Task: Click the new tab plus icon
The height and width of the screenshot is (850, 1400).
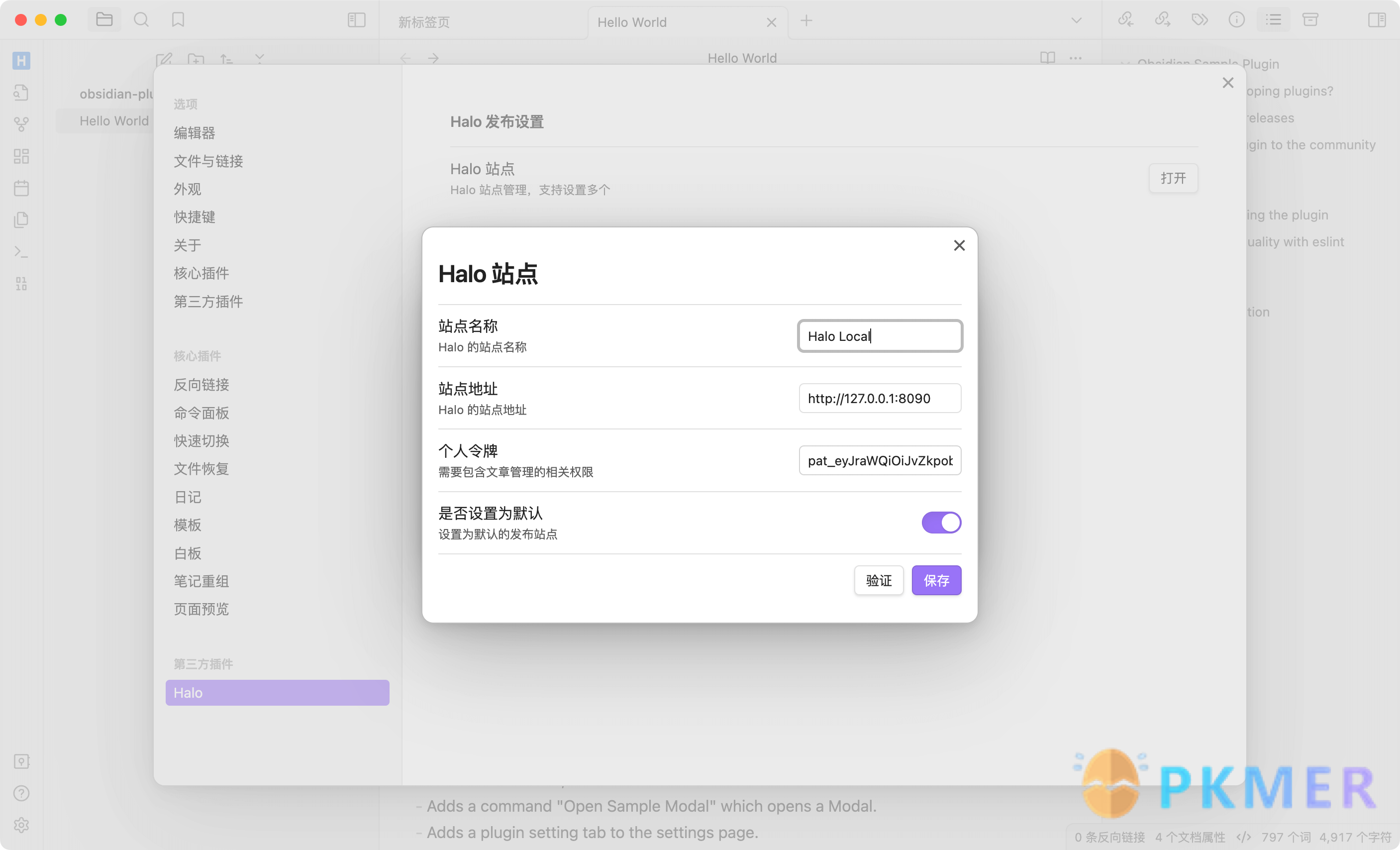Action: pos(806,21)
